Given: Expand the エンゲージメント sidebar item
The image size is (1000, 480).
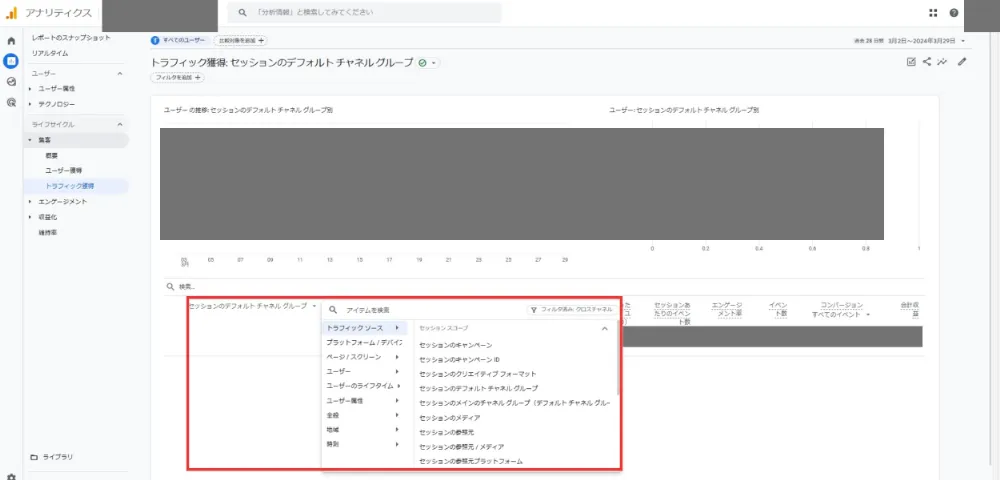Looking at the screenshot, I should (30, 201).
